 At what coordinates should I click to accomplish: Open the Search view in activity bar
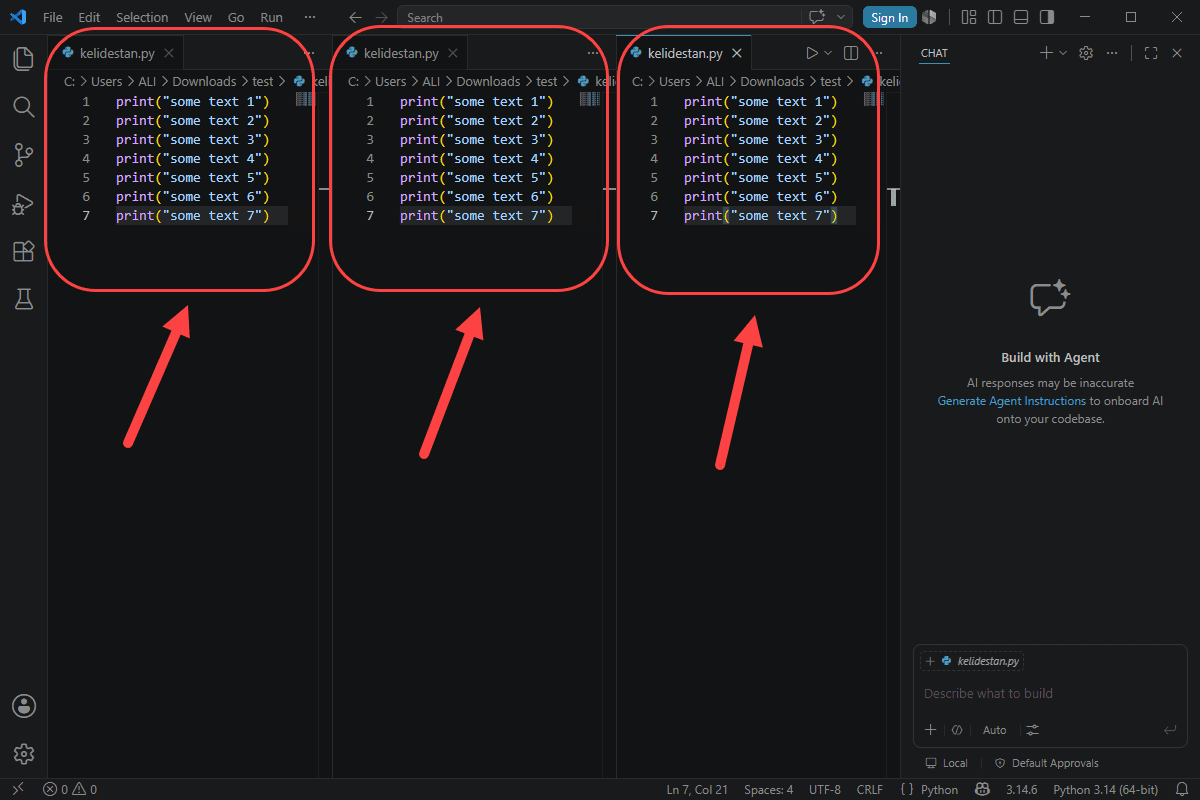[24, 106]
